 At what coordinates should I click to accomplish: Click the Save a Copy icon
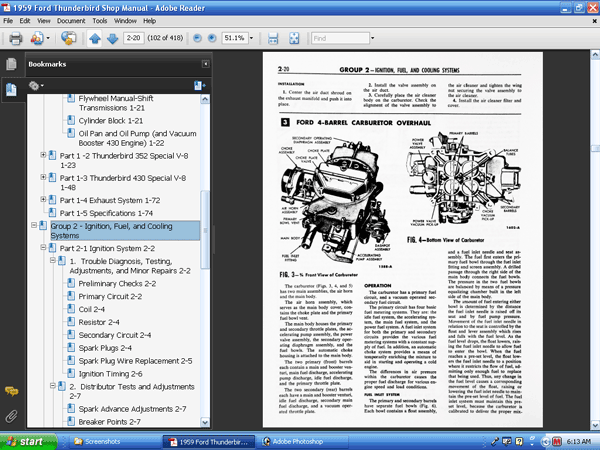coord(37,38)
